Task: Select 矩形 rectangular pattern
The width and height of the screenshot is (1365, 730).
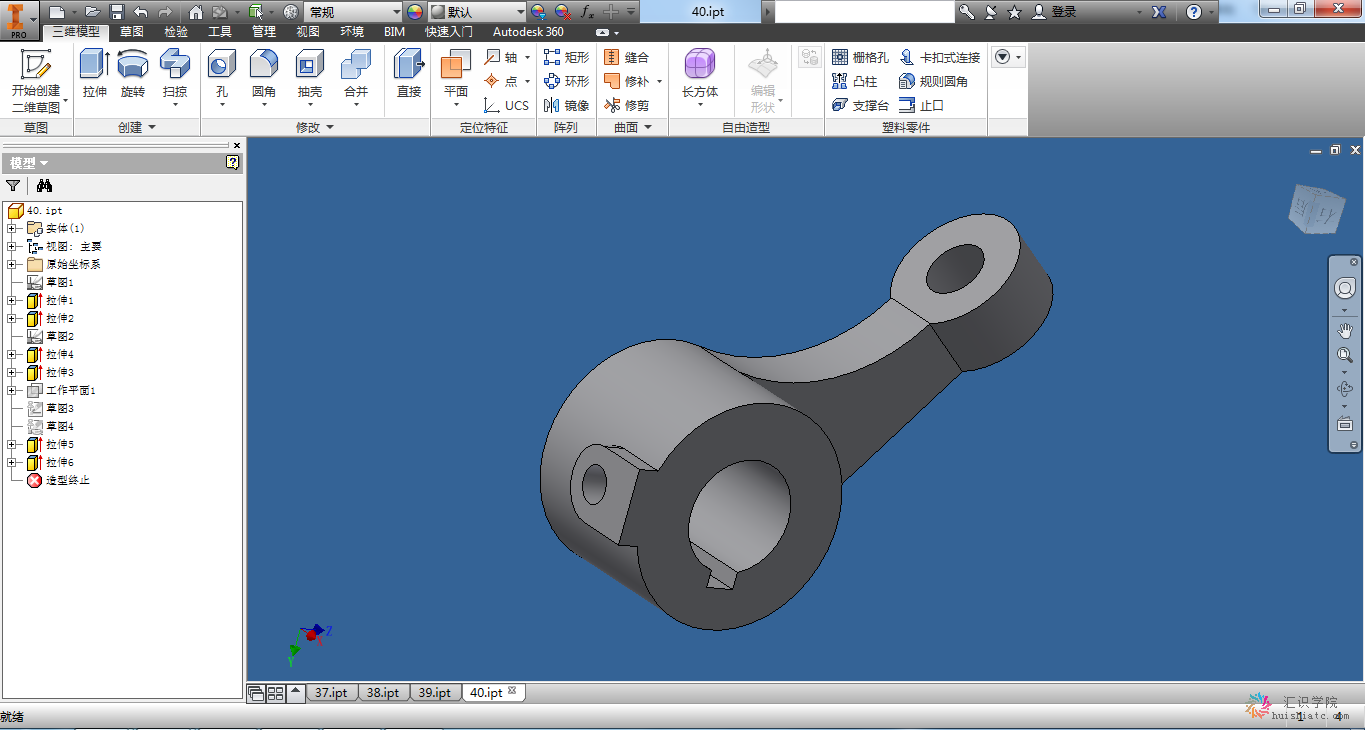Action: tap(566, 58)
